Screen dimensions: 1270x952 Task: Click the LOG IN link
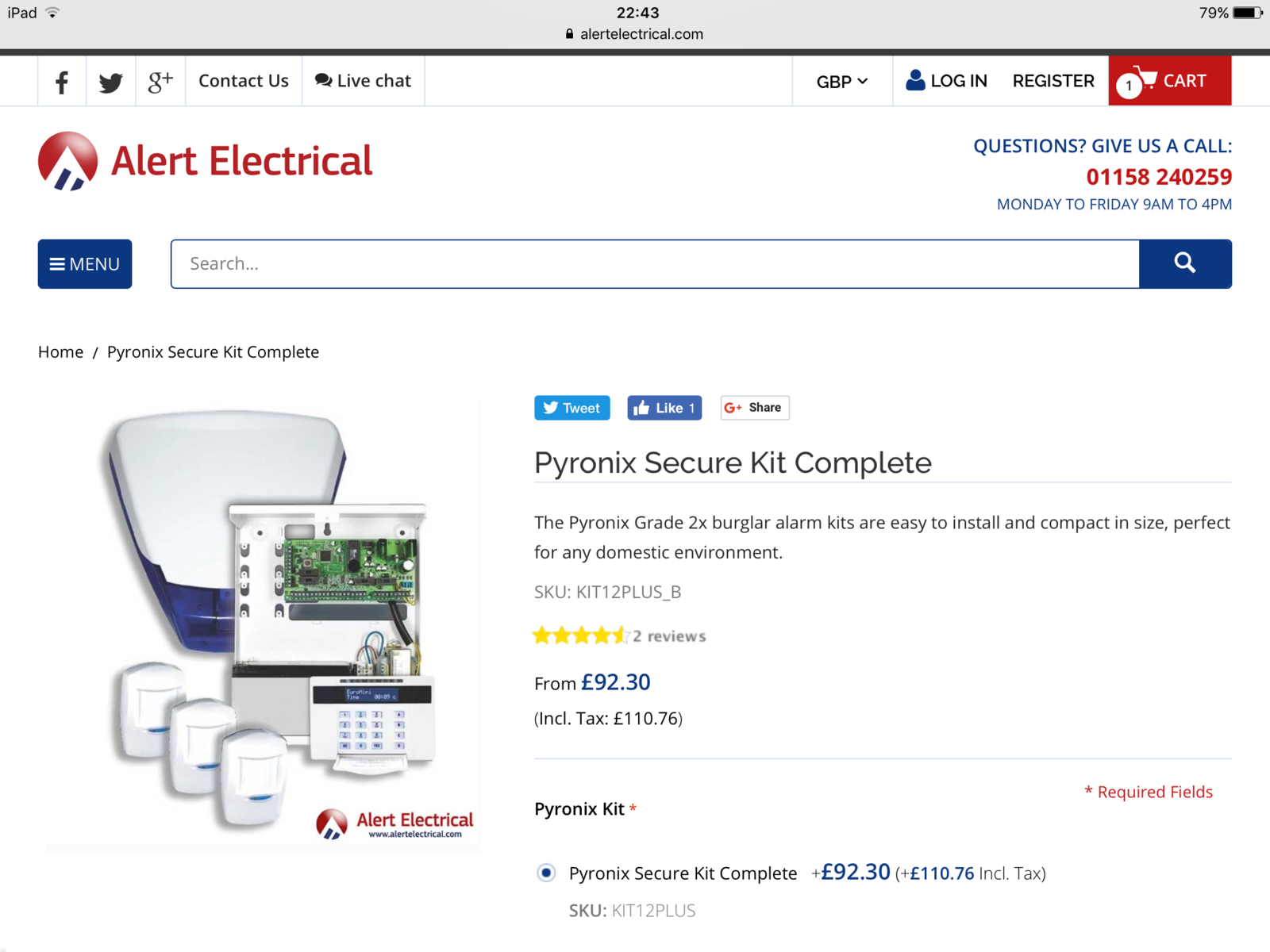[947, 81]
